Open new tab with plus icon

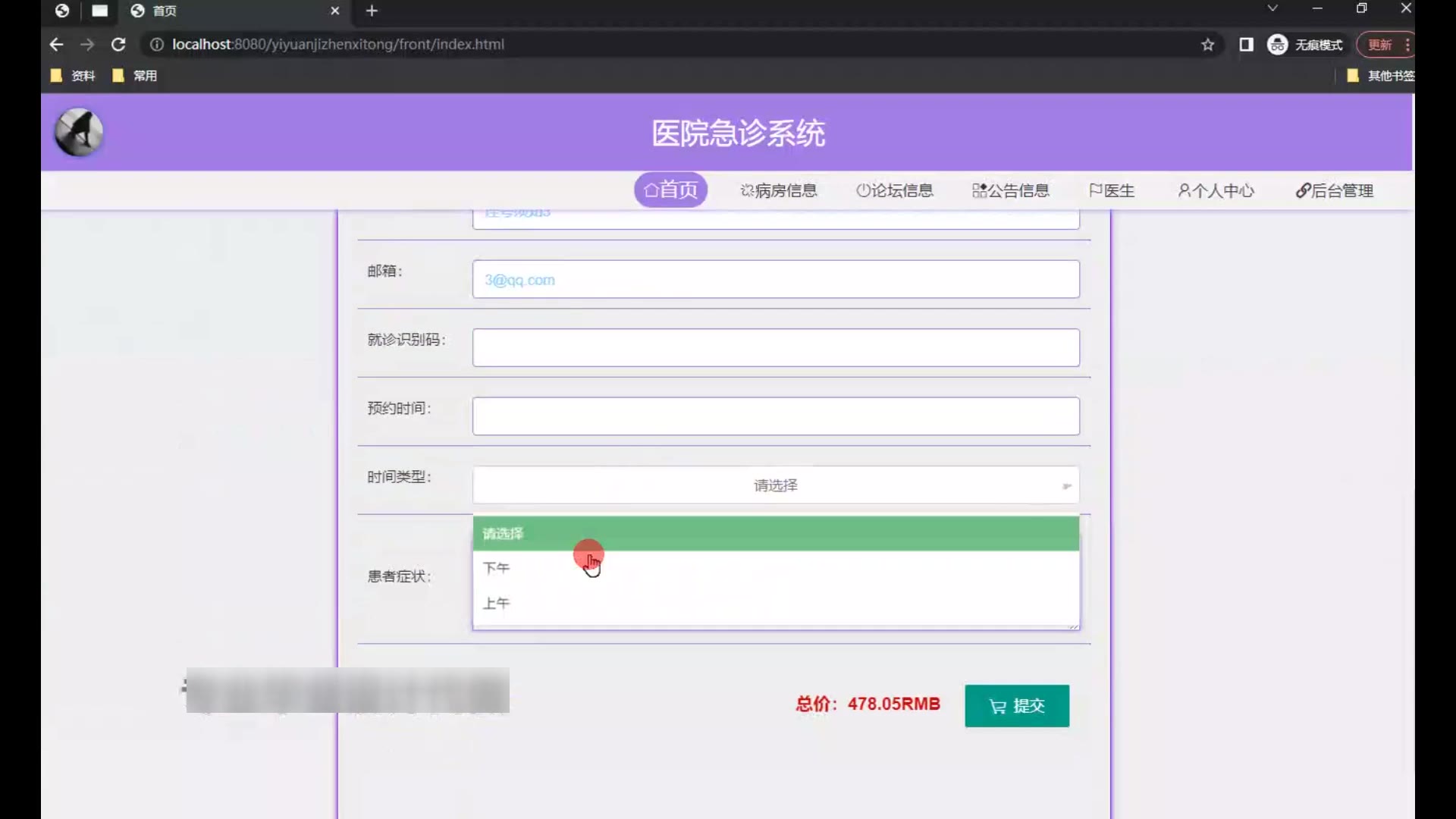point(372,11)
